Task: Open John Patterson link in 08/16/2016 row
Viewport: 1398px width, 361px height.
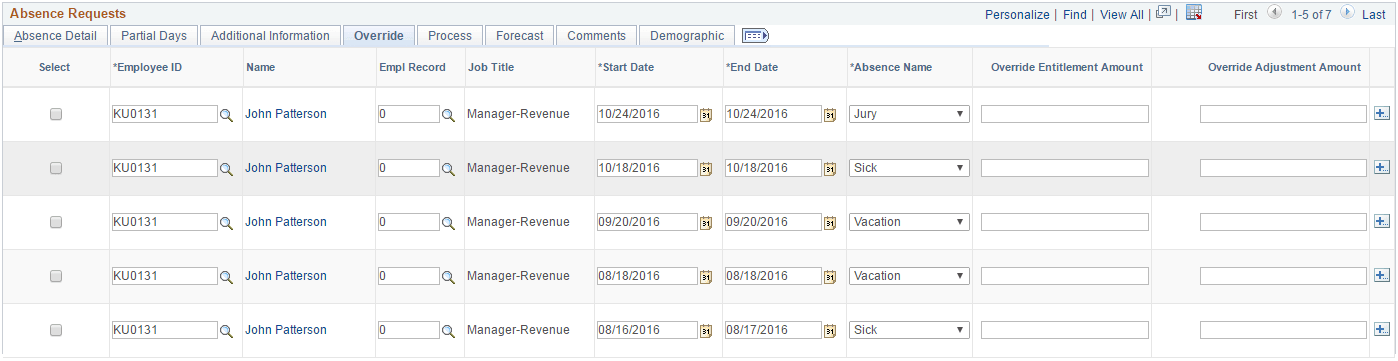Action: (x=286, y=330)
